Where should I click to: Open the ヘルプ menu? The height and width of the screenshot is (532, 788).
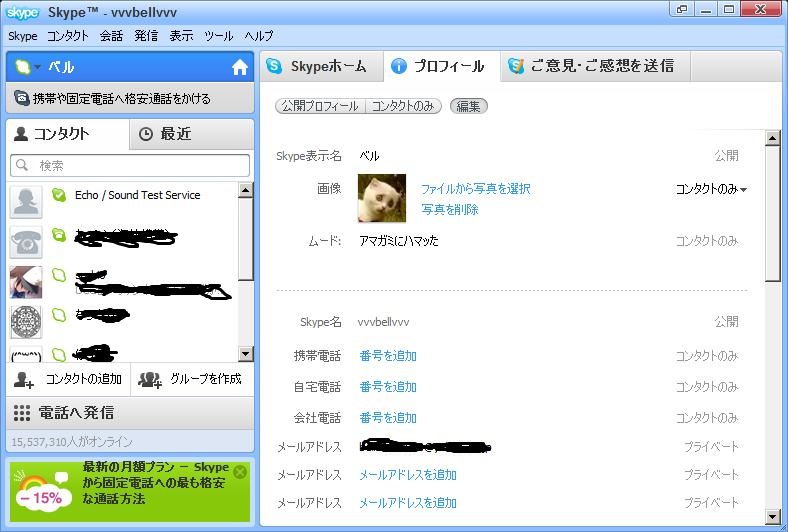tap(259, 36)
